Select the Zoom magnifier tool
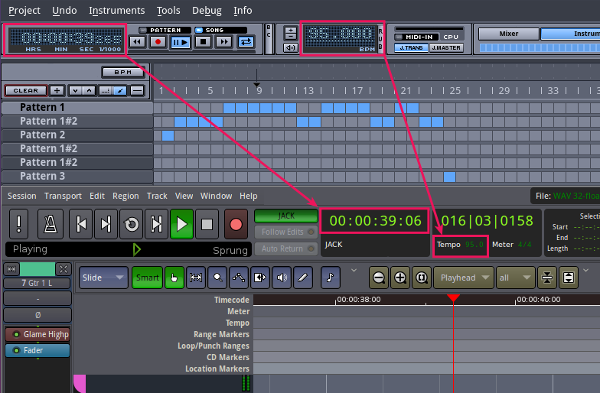The width and height of the screenshot is (600, 393). click(217, 277)
